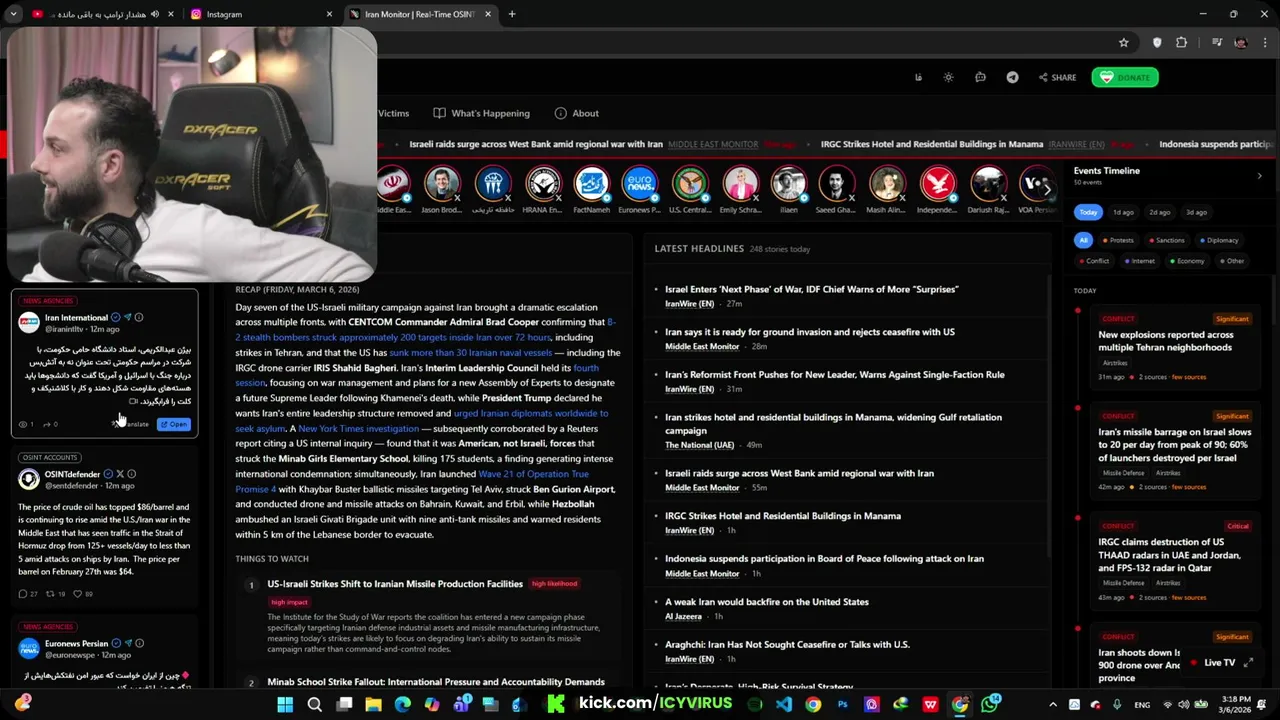This screenshot has width=1280, height=720.
Task: Toggle the Protests category filter
Action: [x=1118, y=240]
